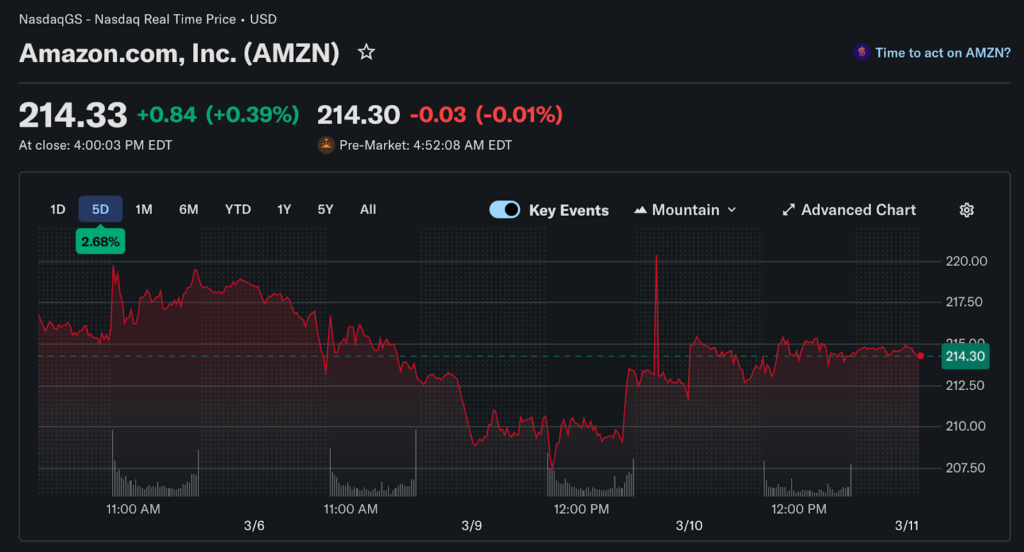Viewport: 1024px width, 552px height.
Task: Open the Advanced Chart view
Action: point(858,210)
